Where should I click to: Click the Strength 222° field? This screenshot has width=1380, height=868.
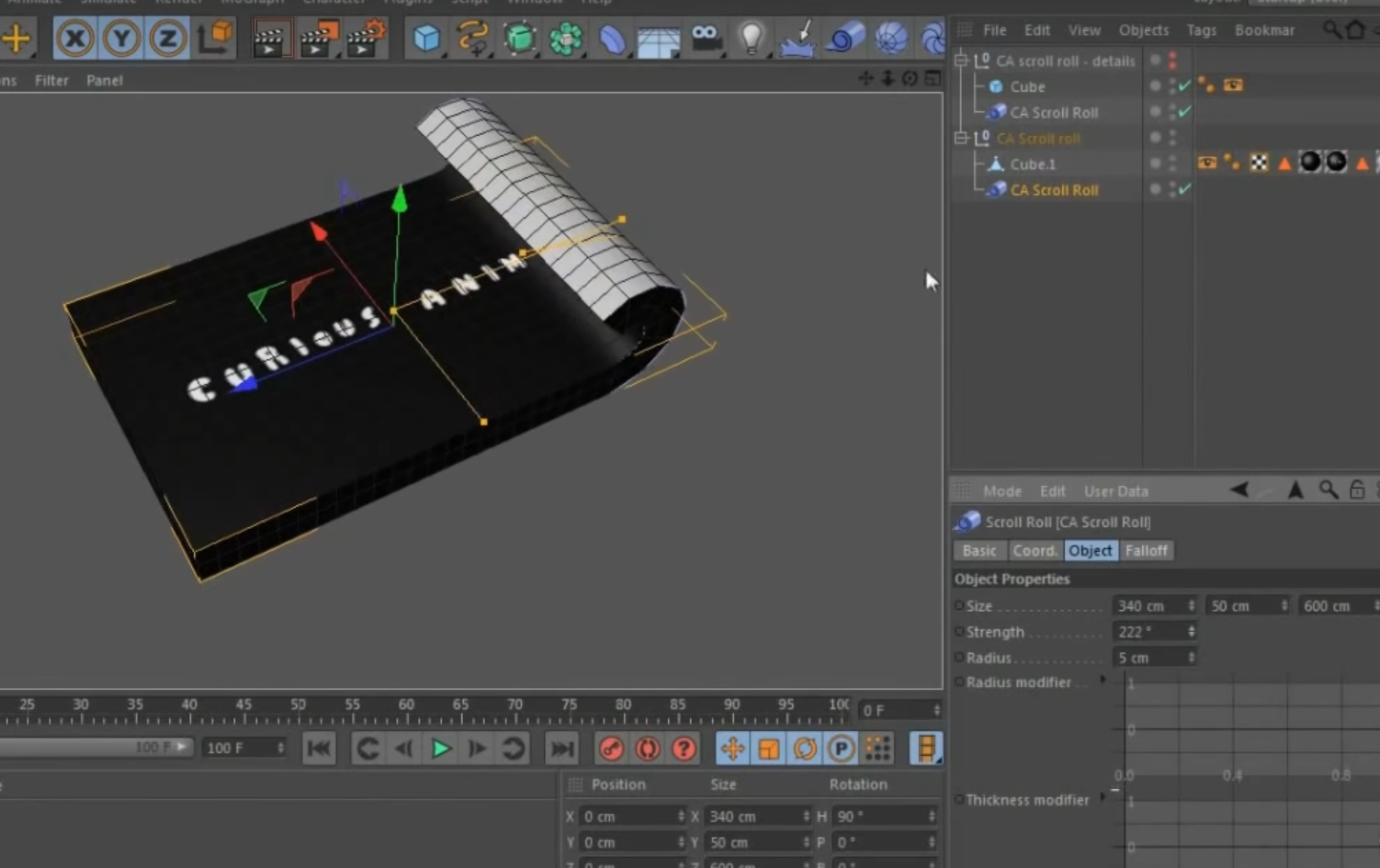point(1155,632)
